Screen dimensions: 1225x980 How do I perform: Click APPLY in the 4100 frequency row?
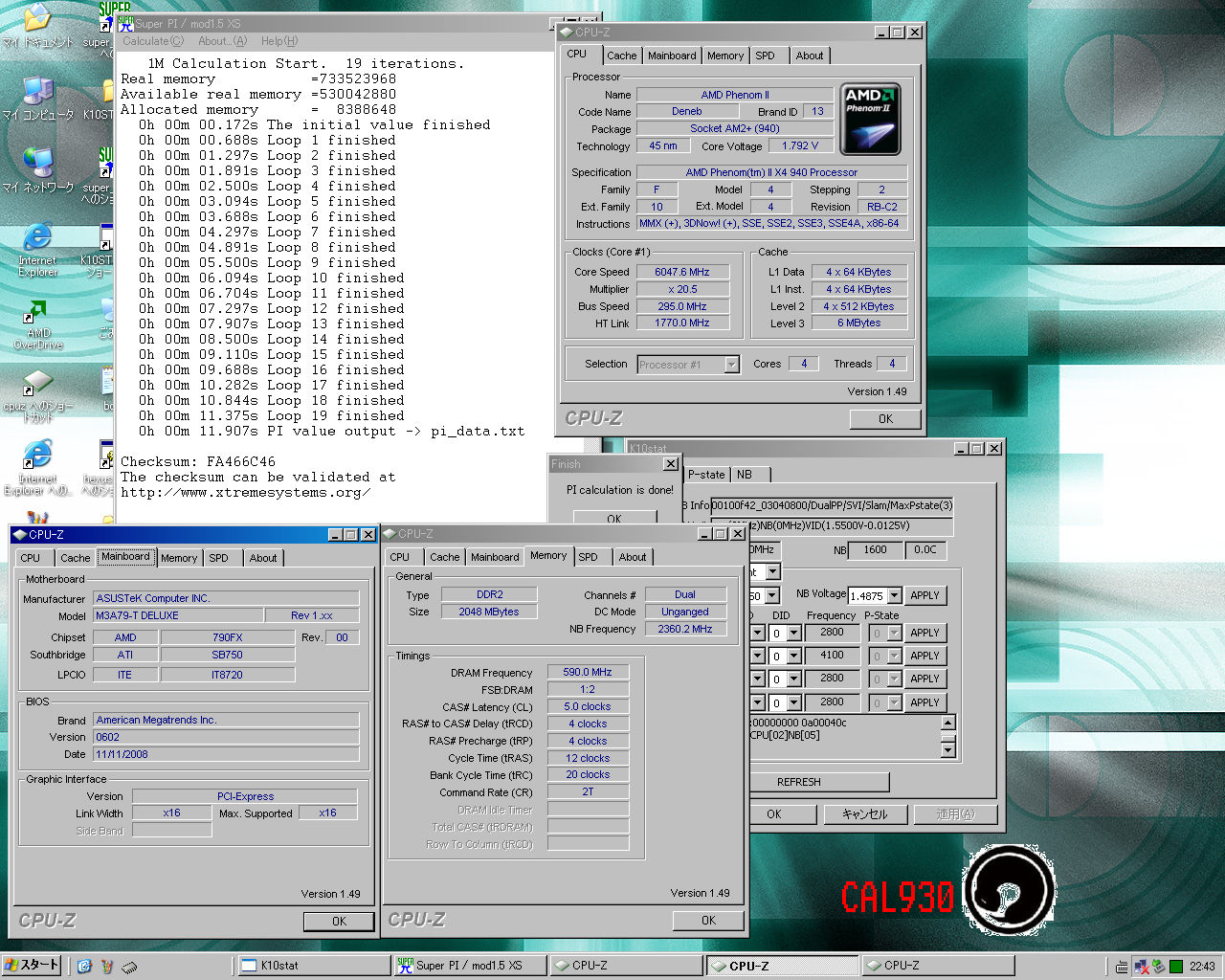pyautogui.click(x=924, y=656)
